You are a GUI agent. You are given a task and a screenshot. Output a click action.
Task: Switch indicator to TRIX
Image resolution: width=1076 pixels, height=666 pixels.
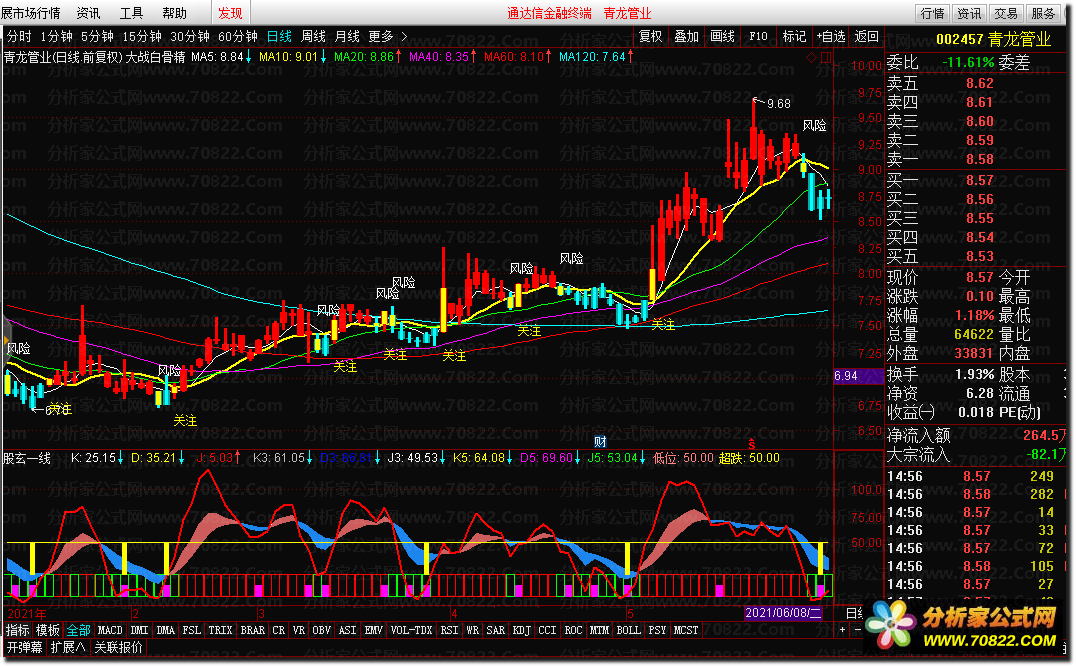coord(220,630)
